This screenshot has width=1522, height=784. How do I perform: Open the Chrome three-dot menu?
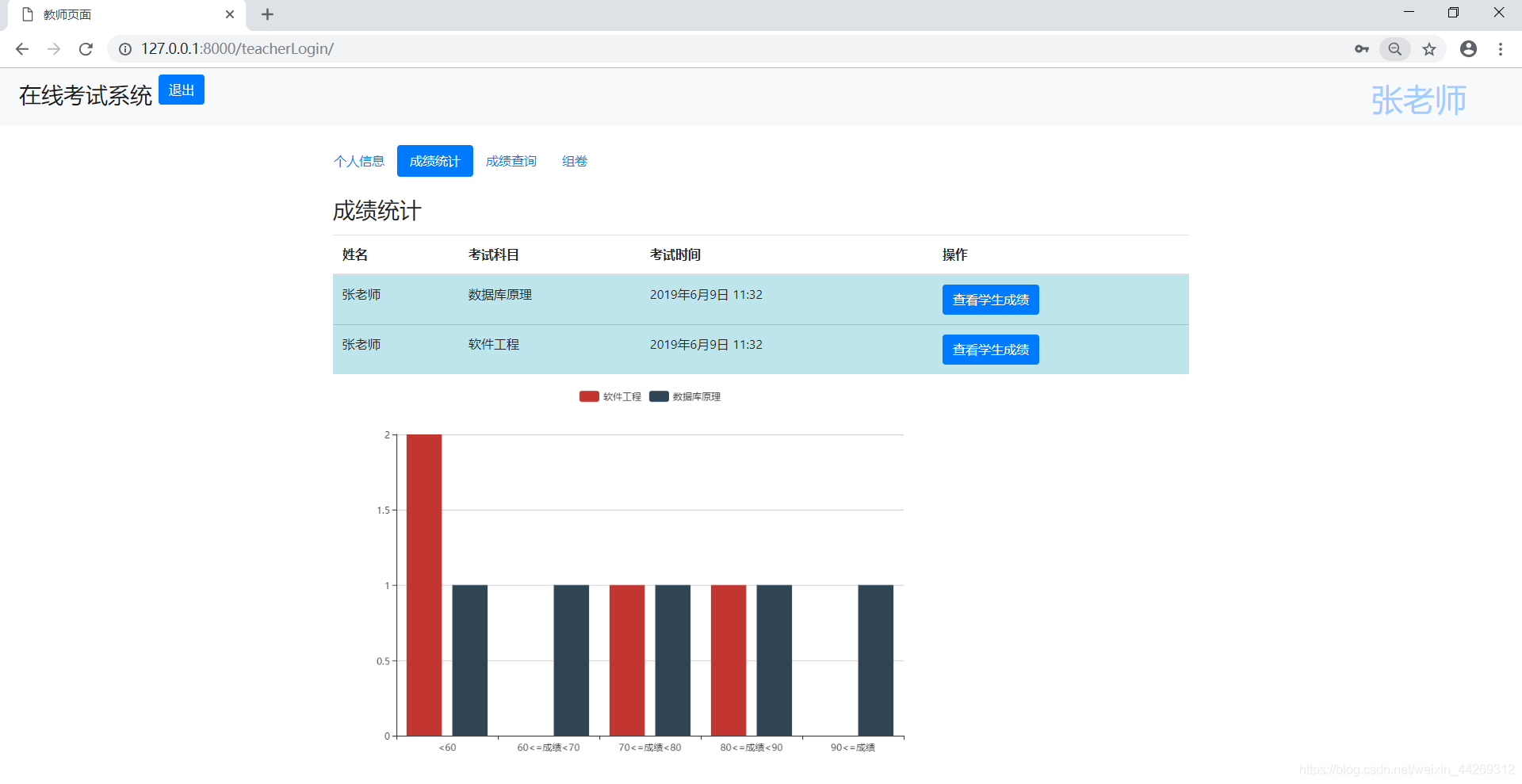[x=1501, y=49]
